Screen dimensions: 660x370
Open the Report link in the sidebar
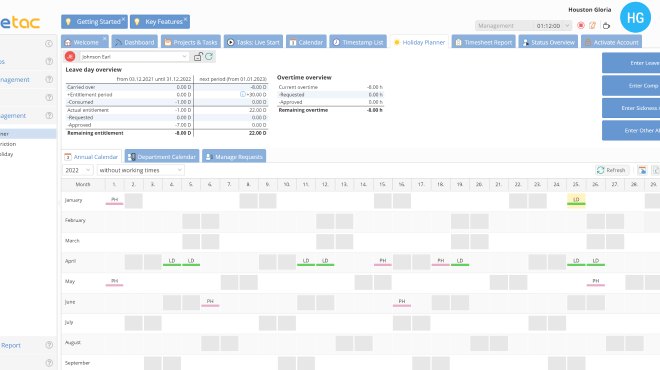point(11,345)
